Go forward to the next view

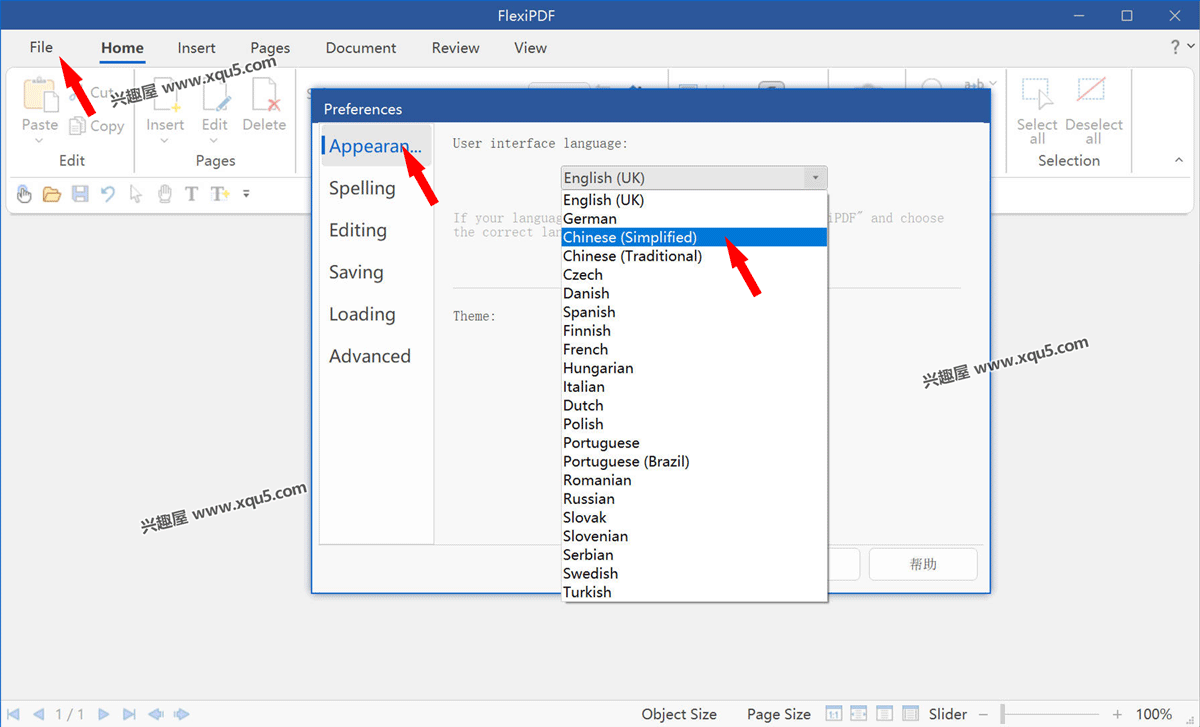[x=182, y=714]
